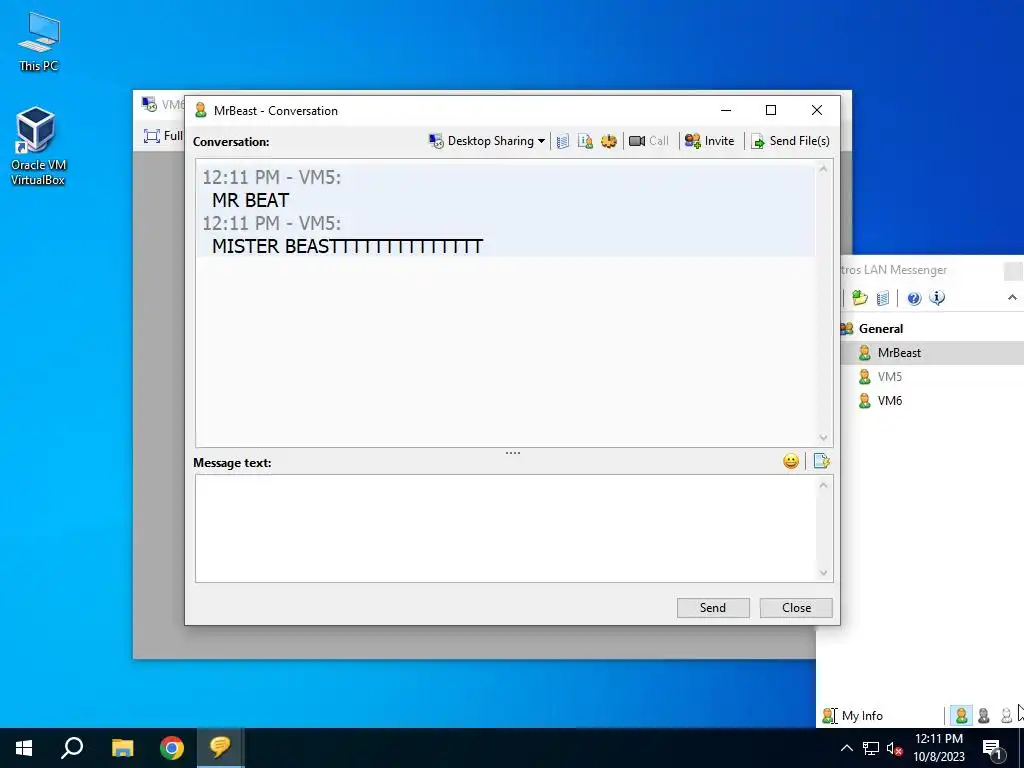Open My Info in messenger status bar
1024x768 pixels.
tap(853, 716)
